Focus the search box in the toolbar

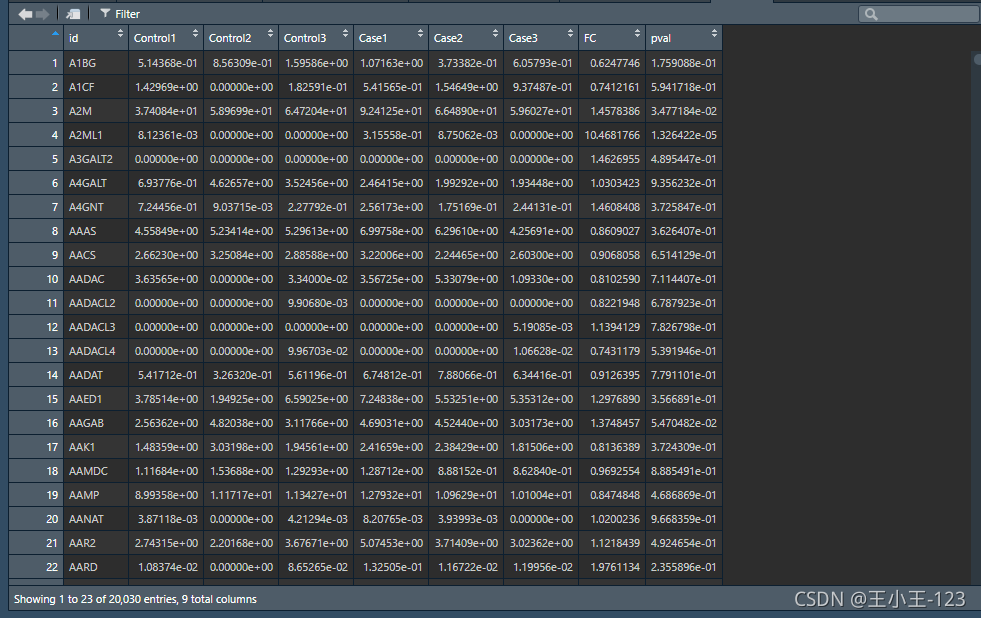920,14
